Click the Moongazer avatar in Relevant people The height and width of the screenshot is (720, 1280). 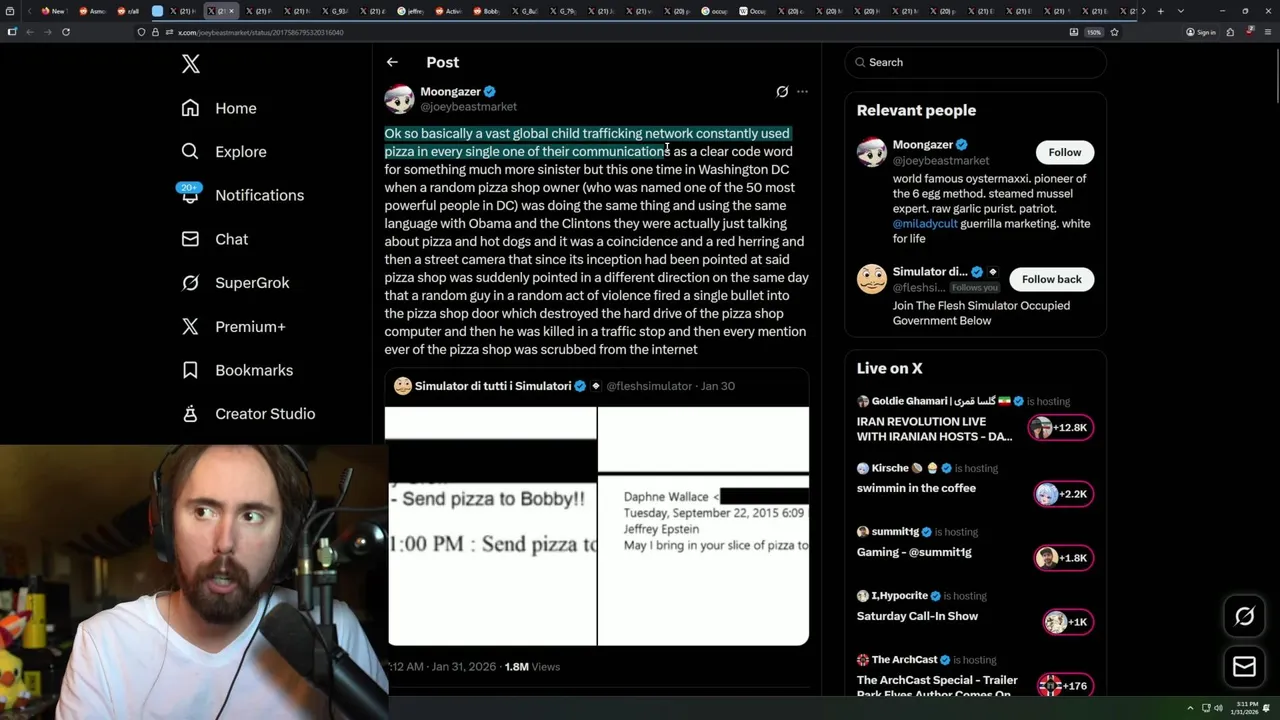(x=872, y=152)
